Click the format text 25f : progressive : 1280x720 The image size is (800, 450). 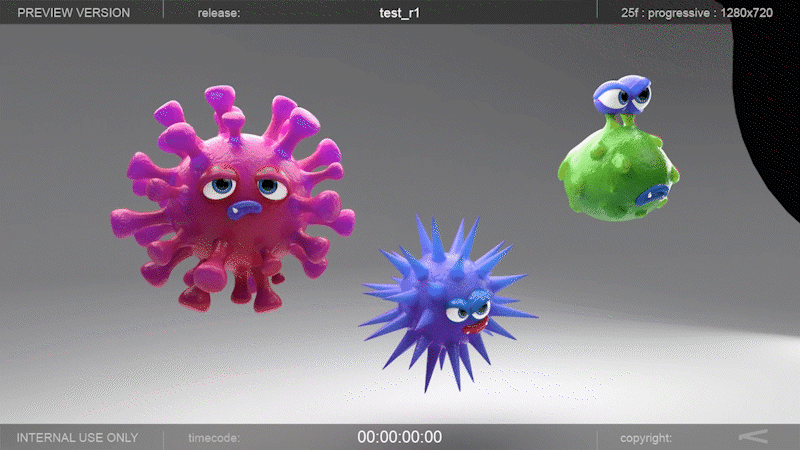pos(696,13)
